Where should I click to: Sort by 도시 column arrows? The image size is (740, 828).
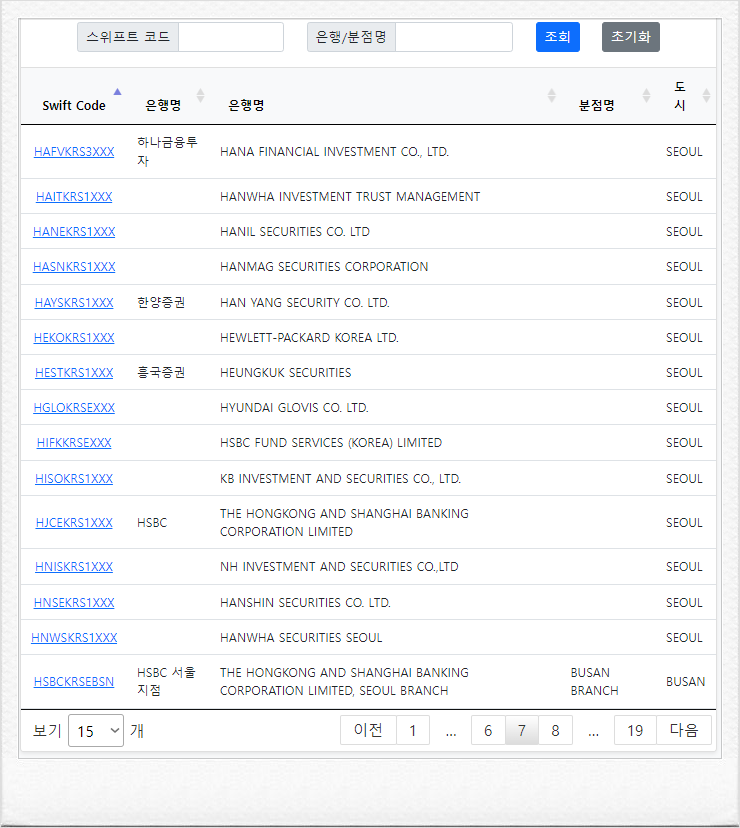[706, 96]
